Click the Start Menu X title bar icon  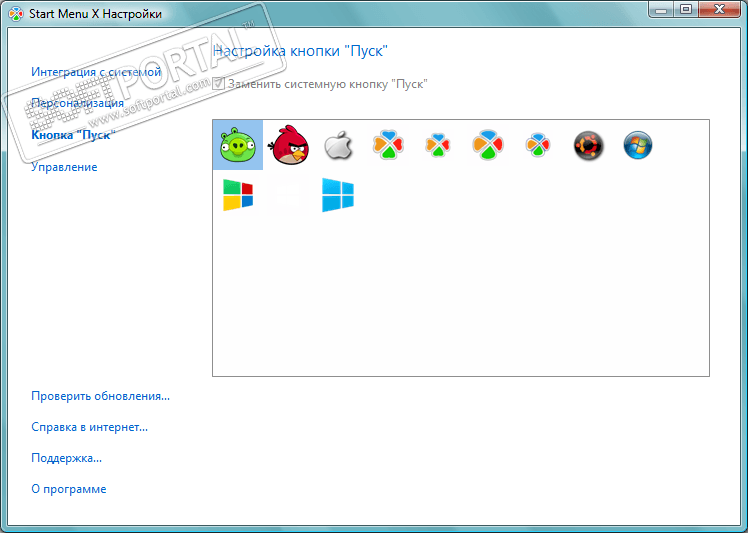coord(16,14)
